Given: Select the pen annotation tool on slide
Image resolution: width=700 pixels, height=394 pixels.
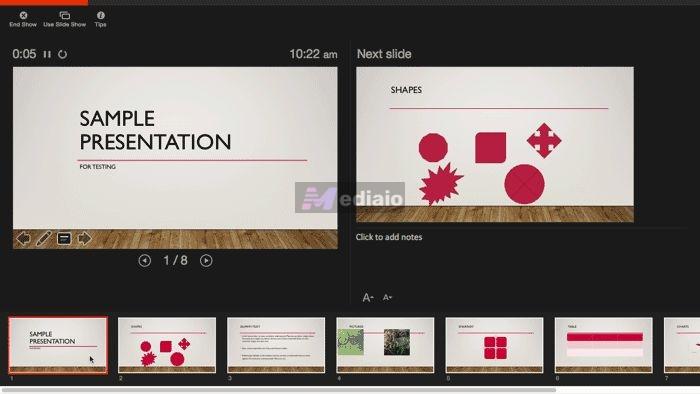Looking at the screenshot, I should click(x=43, y=238).
